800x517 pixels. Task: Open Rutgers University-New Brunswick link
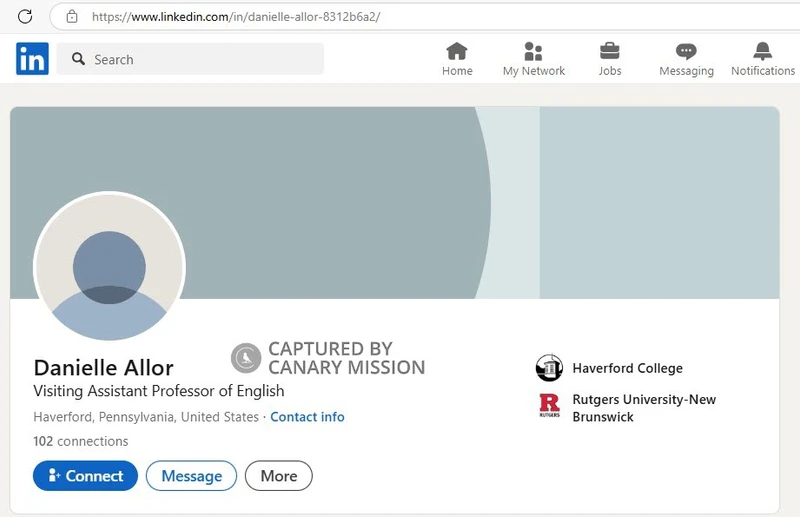[x=644, y=407]
